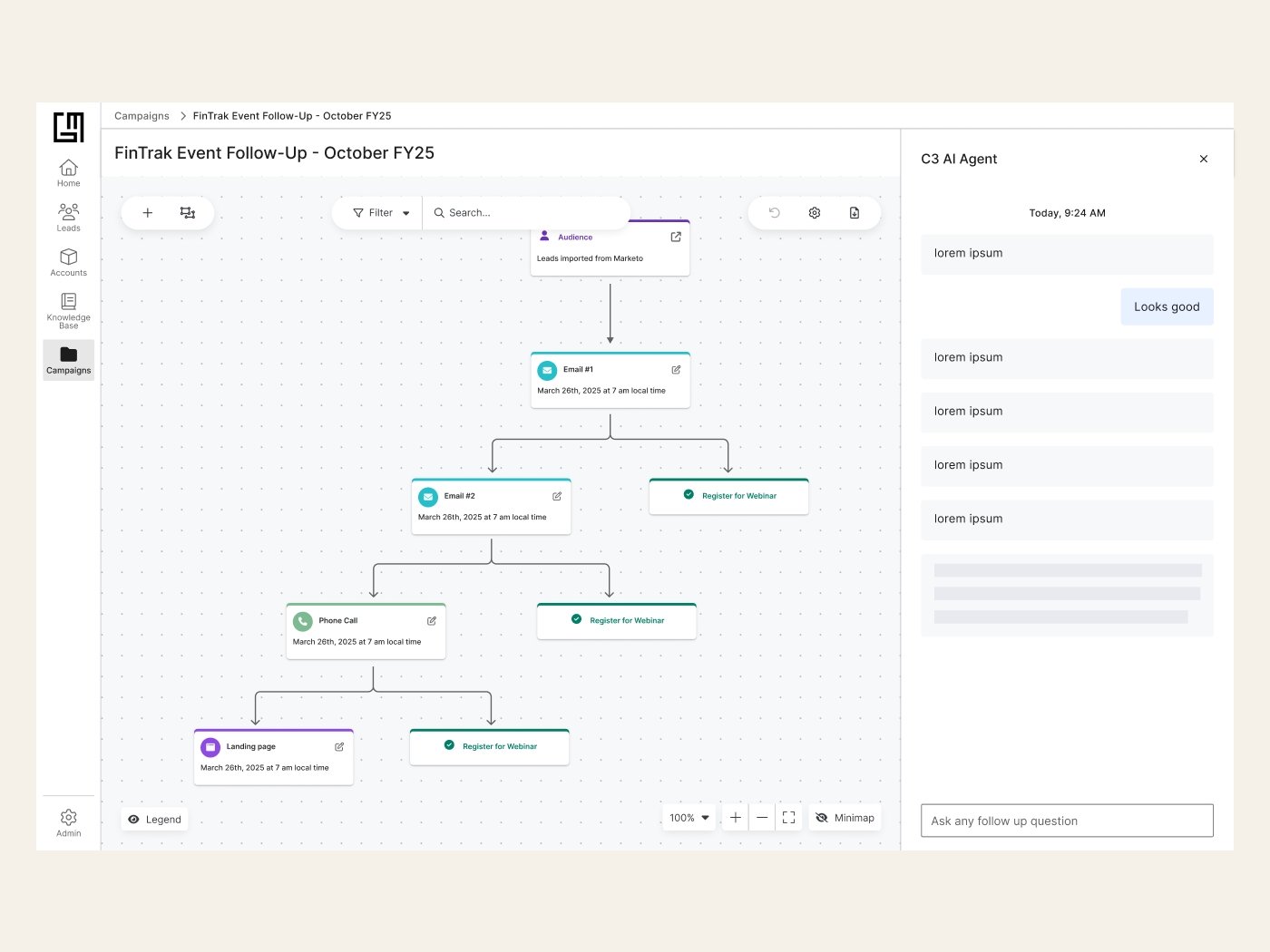Edit the Phone Call node
Screen dimensions: 1270x952
tap(432, 621)
